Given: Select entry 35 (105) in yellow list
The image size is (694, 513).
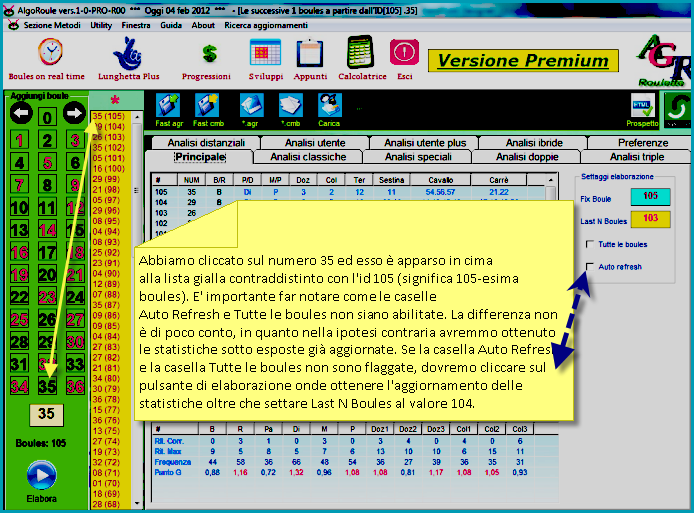Looking at the screenshot, I should [x=108, y=116].
